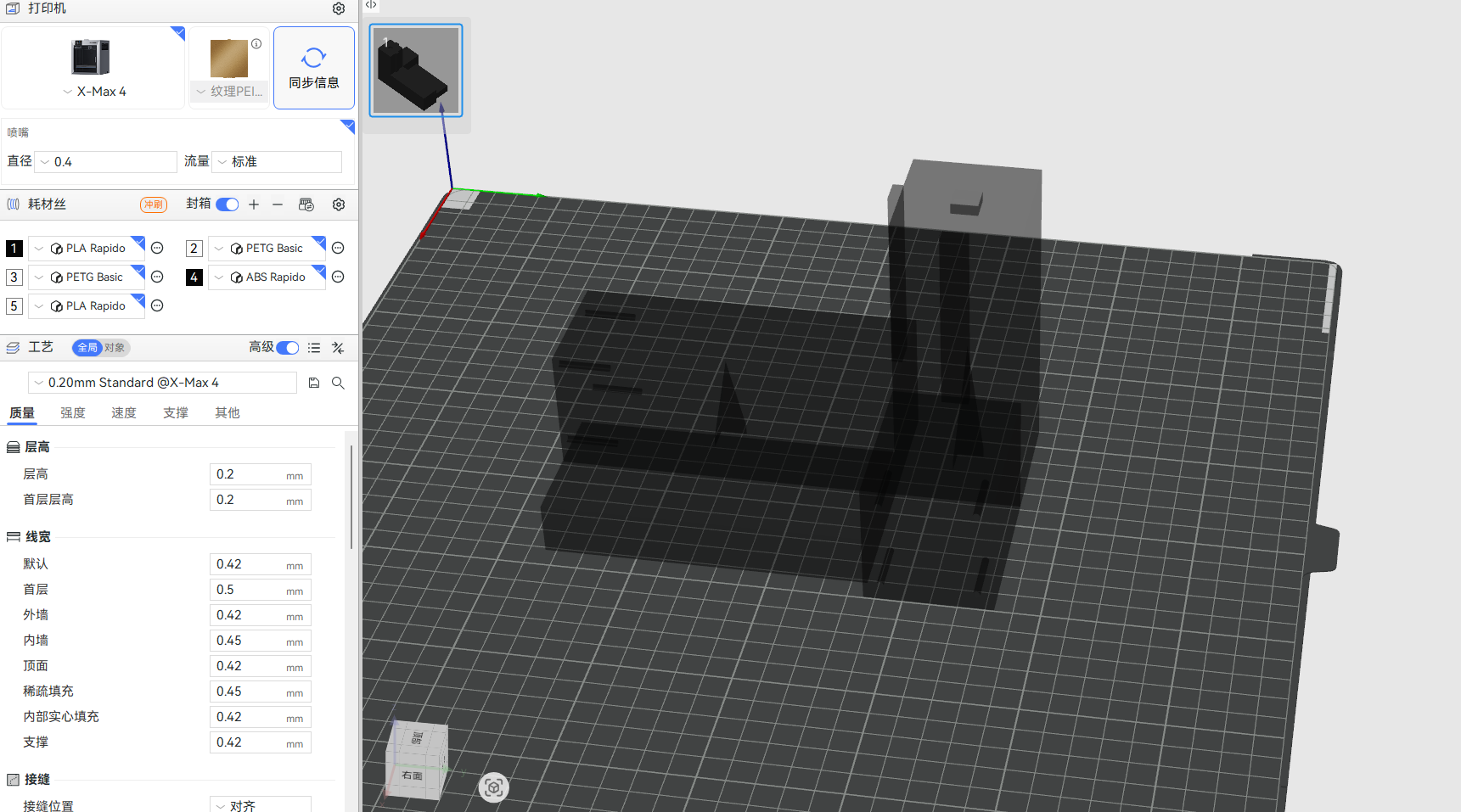Click the 右面 face of the view cube
Screen dimensions: 1461x812
coord(413,776)
